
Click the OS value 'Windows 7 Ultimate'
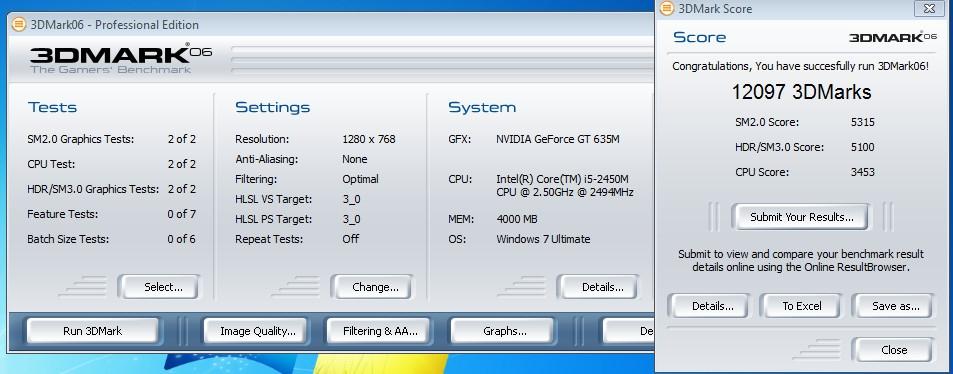(x=543, y=239)
